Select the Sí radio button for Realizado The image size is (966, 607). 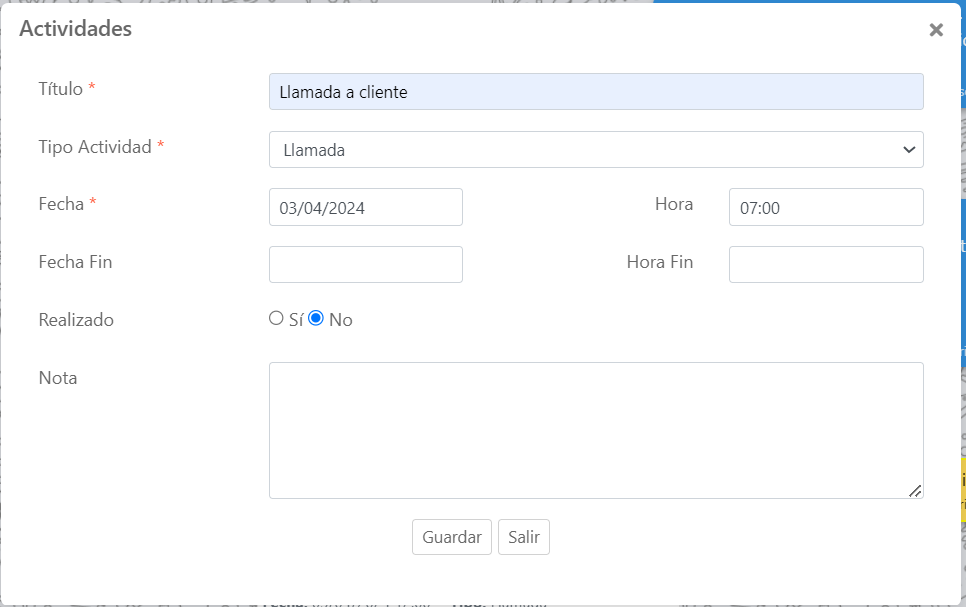pyautogui.click(x=277, y=318)
